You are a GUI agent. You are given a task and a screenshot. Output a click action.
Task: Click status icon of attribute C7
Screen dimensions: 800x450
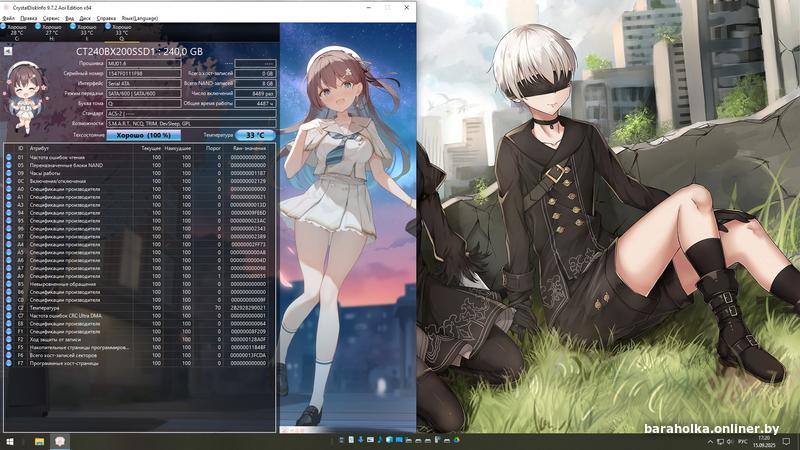coord(9,316)
